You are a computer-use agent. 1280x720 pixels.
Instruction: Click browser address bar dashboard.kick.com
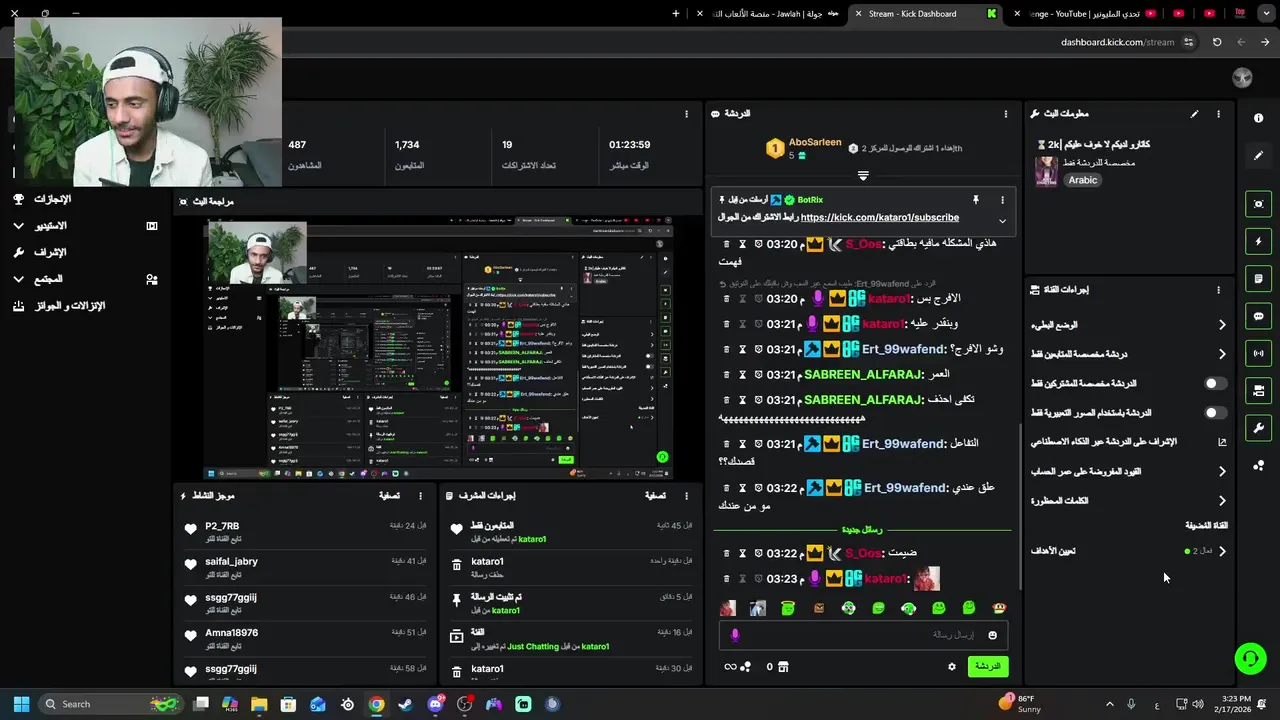pos(1117,42)
